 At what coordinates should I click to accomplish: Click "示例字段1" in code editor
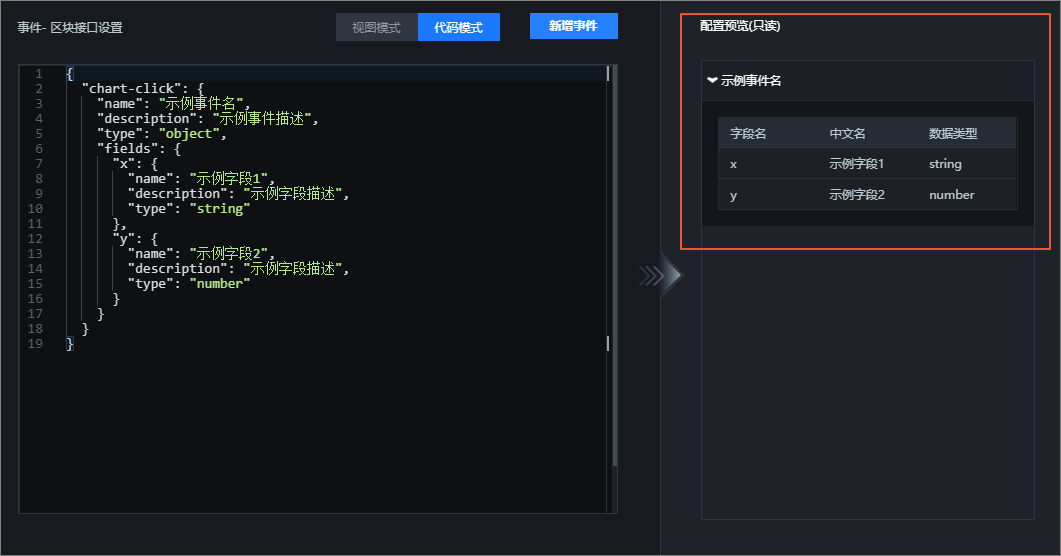tap(229, 179)
